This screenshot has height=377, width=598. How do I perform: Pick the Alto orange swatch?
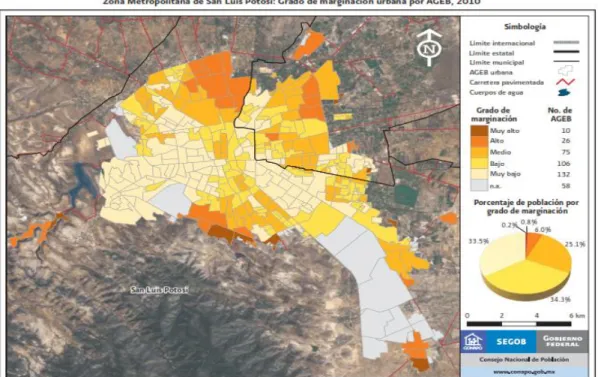479,141
